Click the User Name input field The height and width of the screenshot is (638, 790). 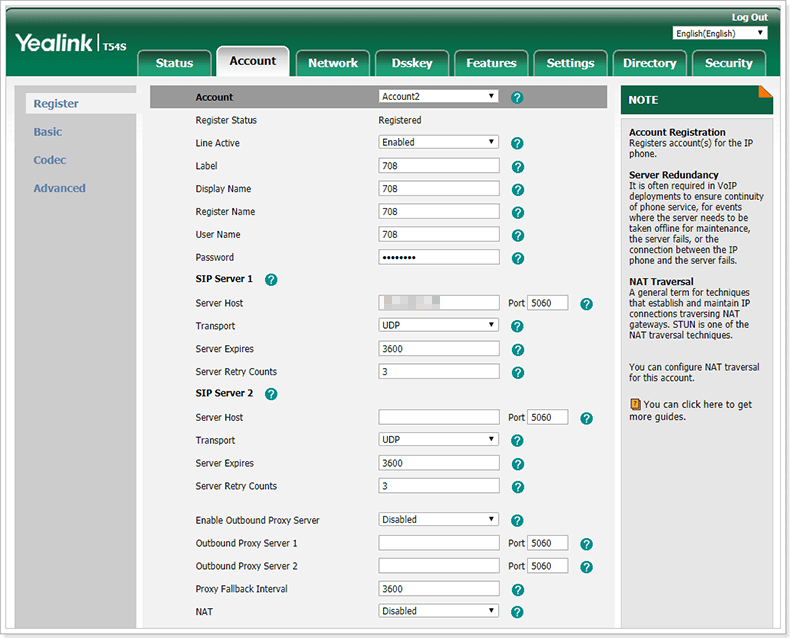(439, 234)
